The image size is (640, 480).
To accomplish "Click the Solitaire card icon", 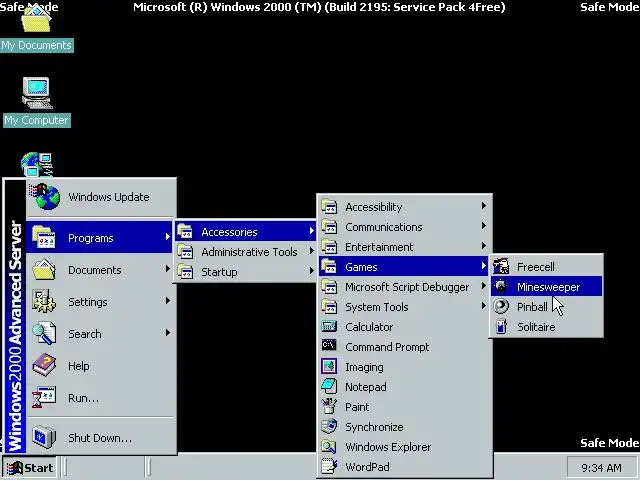I will [x=501, y=327].
